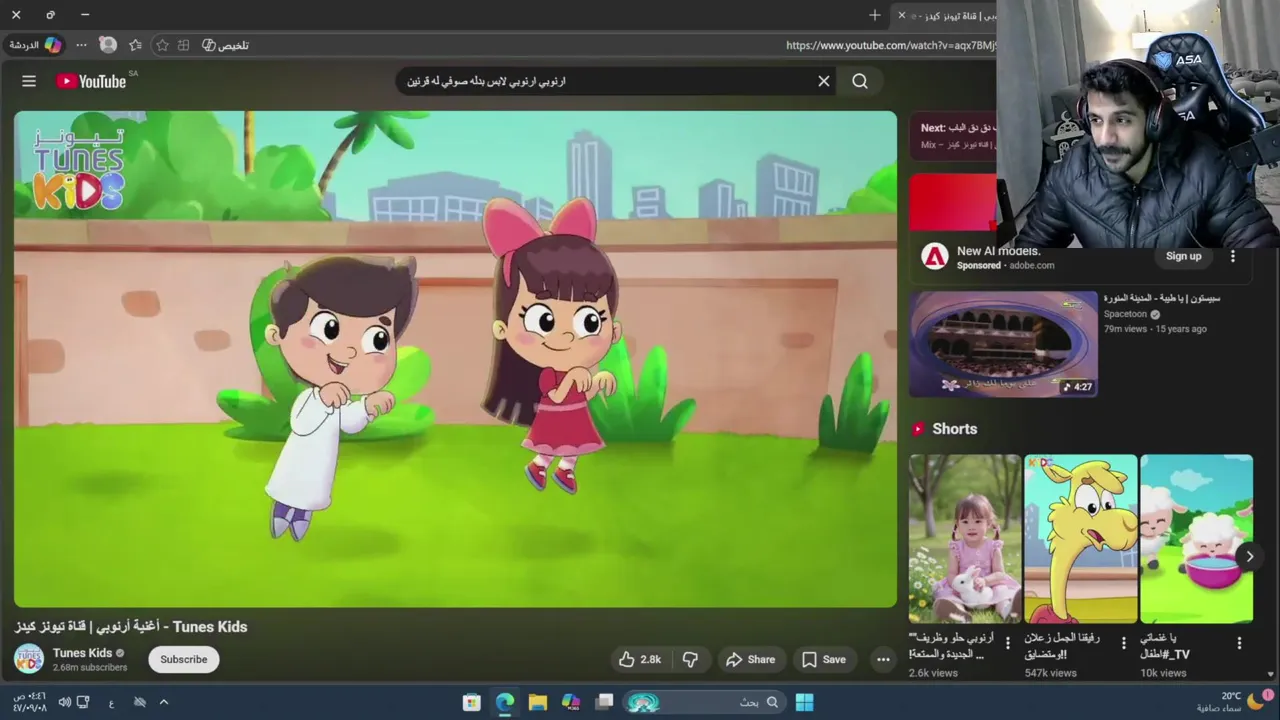Share the video using Share button
1280x720 pixels.
751,659
